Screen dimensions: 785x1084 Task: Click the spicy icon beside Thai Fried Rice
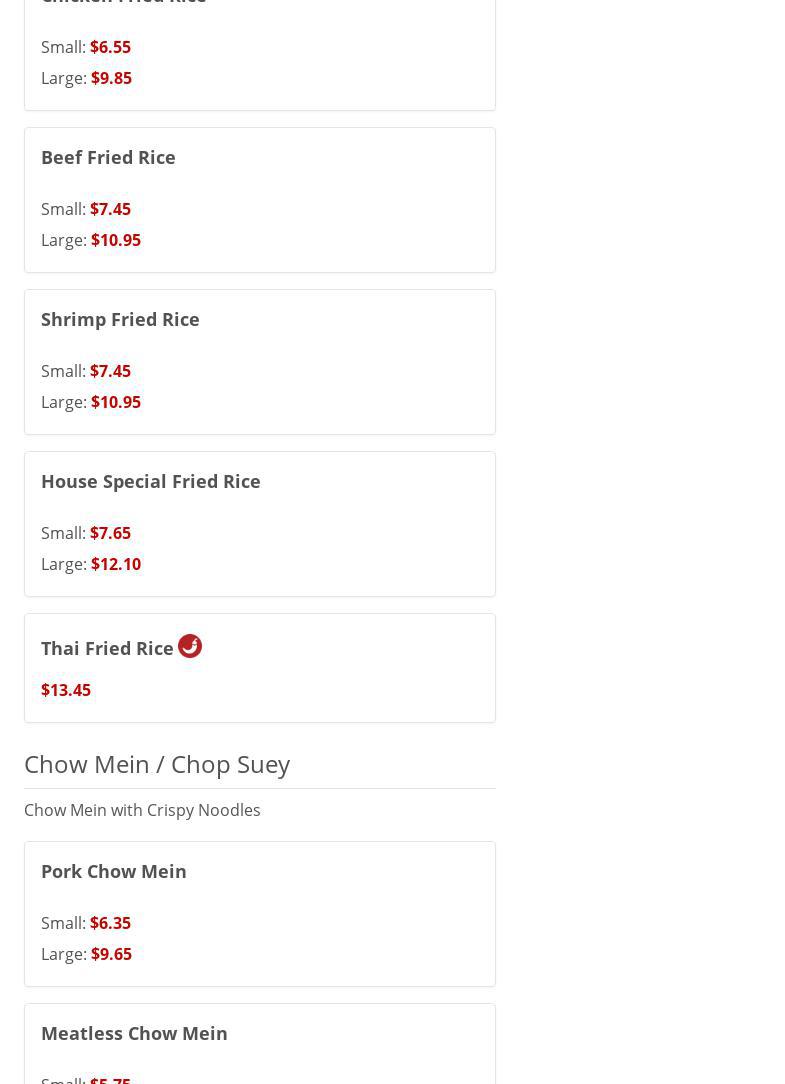[x=190, y=646]
